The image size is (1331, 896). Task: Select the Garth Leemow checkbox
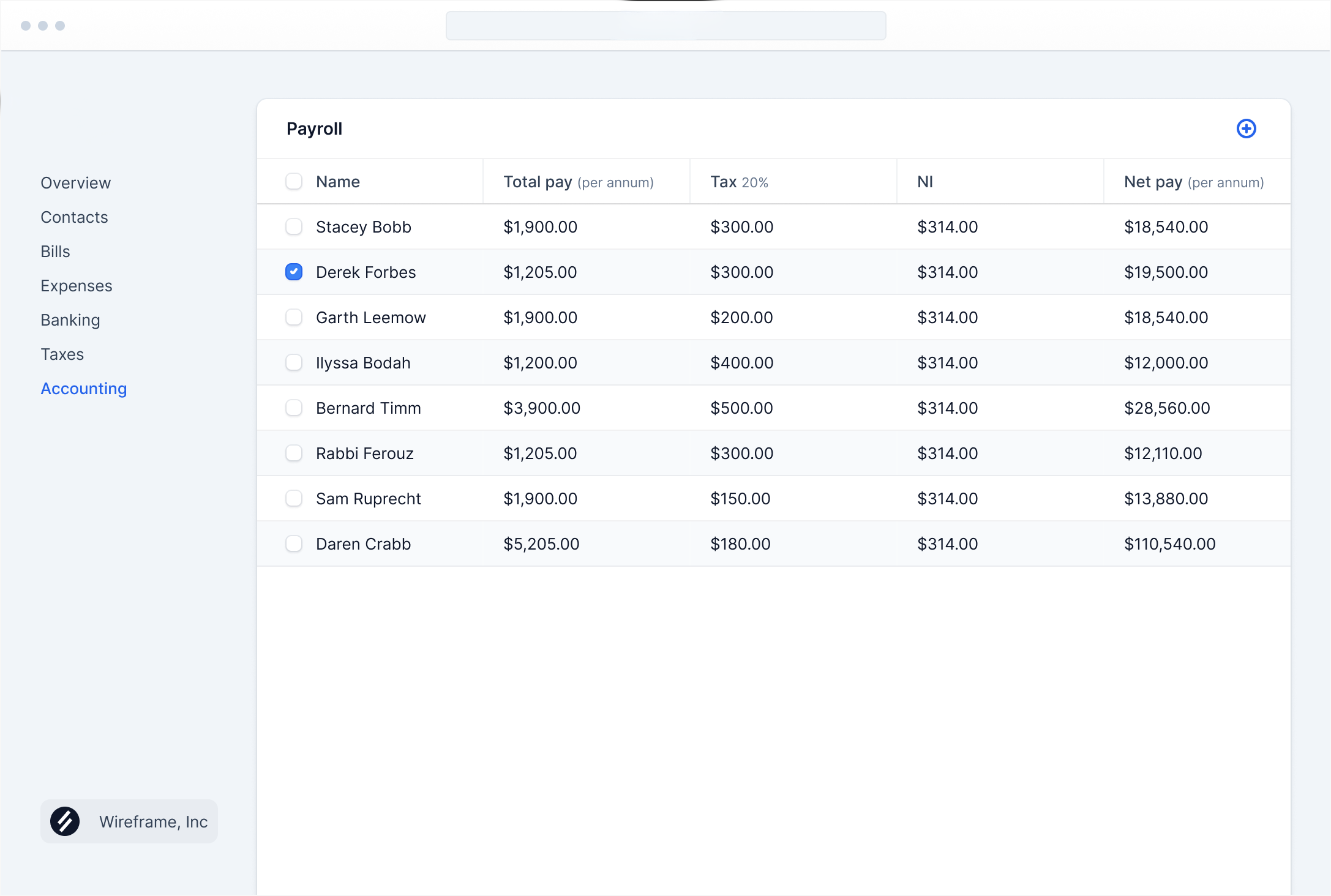(x=294, y=317)
